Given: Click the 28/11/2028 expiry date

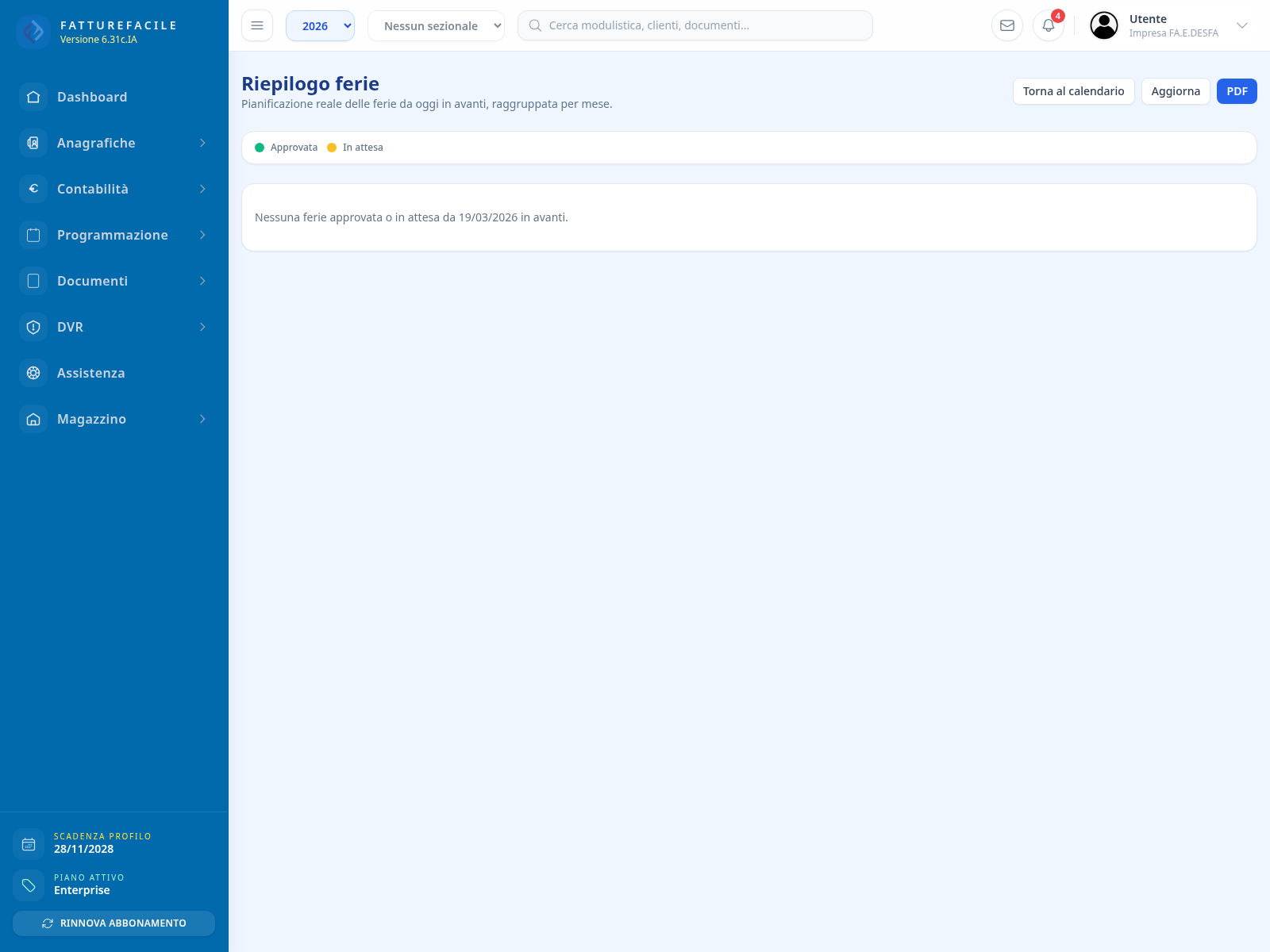Looking at the screenshot, I should 83,849.
